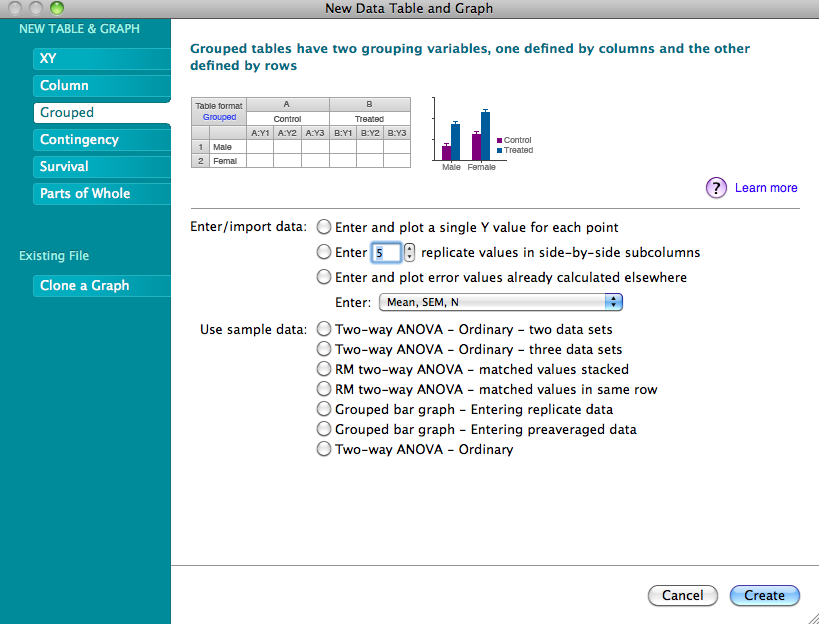Click the Cancel button
The image size is (819, 624).
[682, 595]
